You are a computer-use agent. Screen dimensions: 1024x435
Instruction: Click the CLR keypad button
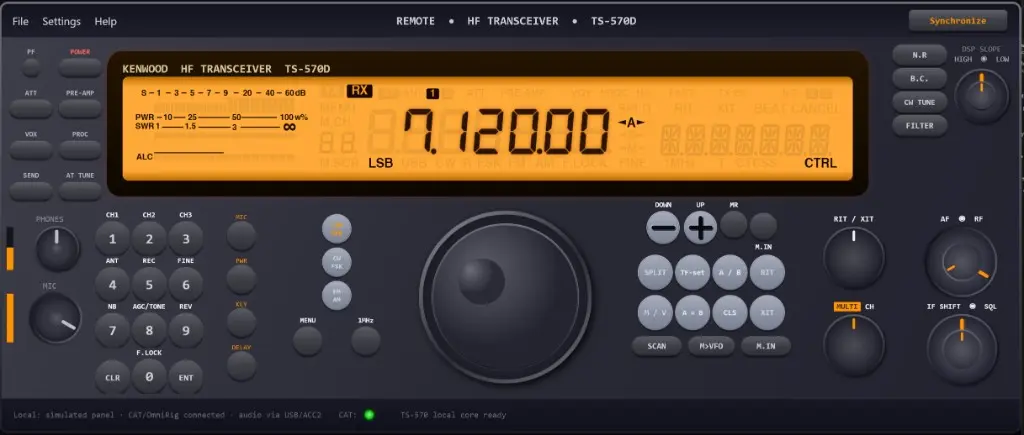[112, 377]
